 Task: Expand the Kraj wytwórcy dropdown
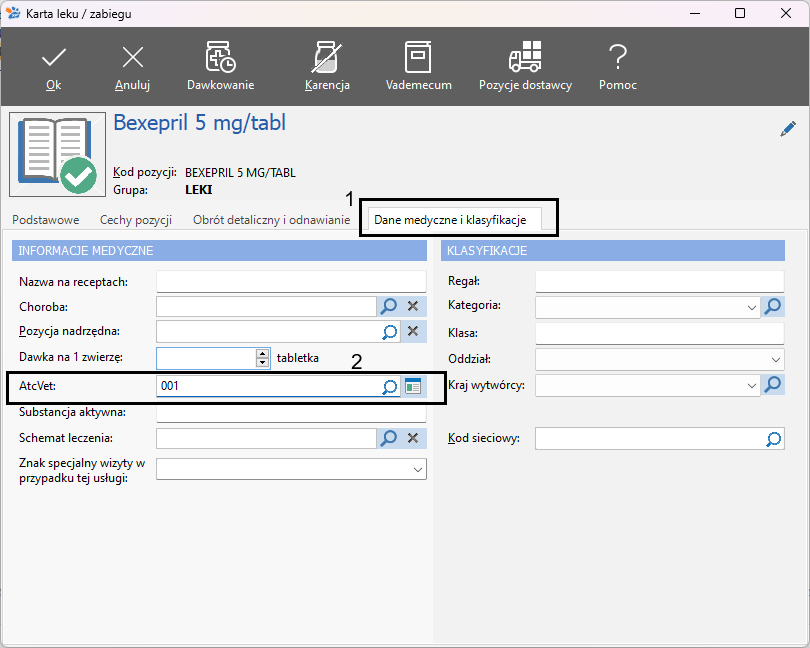click(752, 386)
